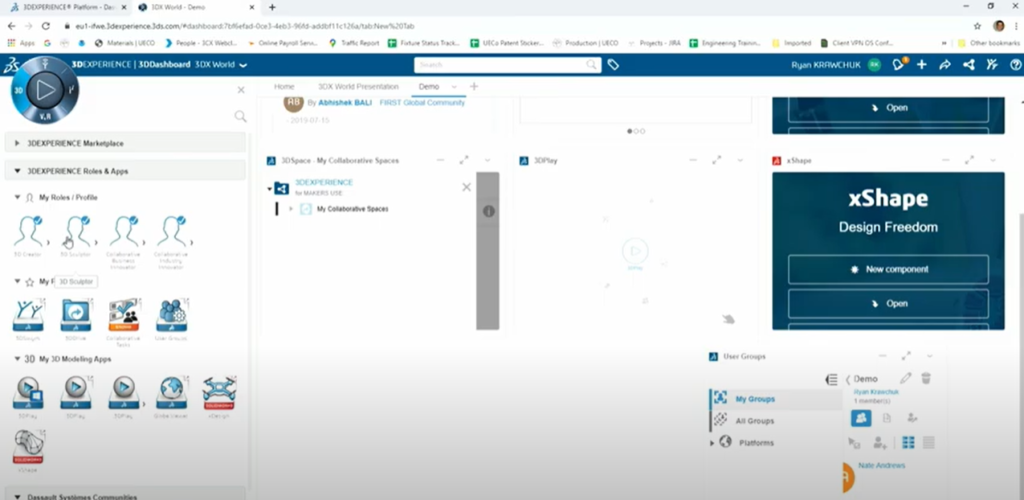Image resolution: width=1024 pixels, height=500 pixels.
Task: Launch the Globe Viewer app
Action: click(171, 392)
